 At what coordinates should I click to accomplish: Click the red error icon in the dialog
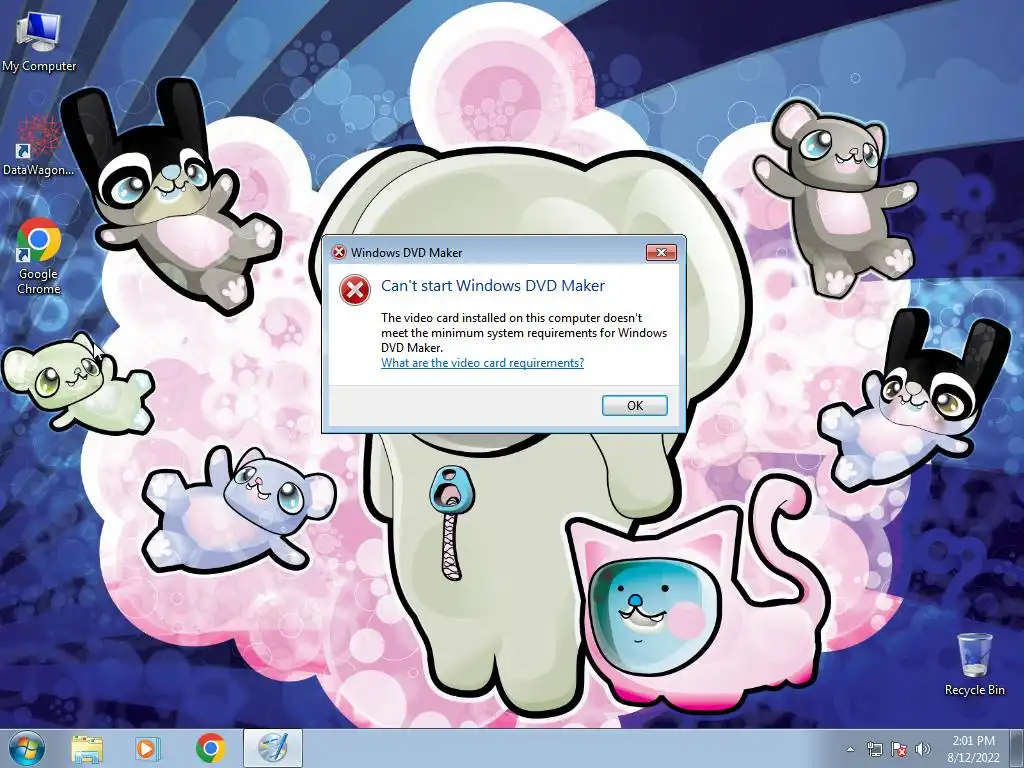click(355, 290)
